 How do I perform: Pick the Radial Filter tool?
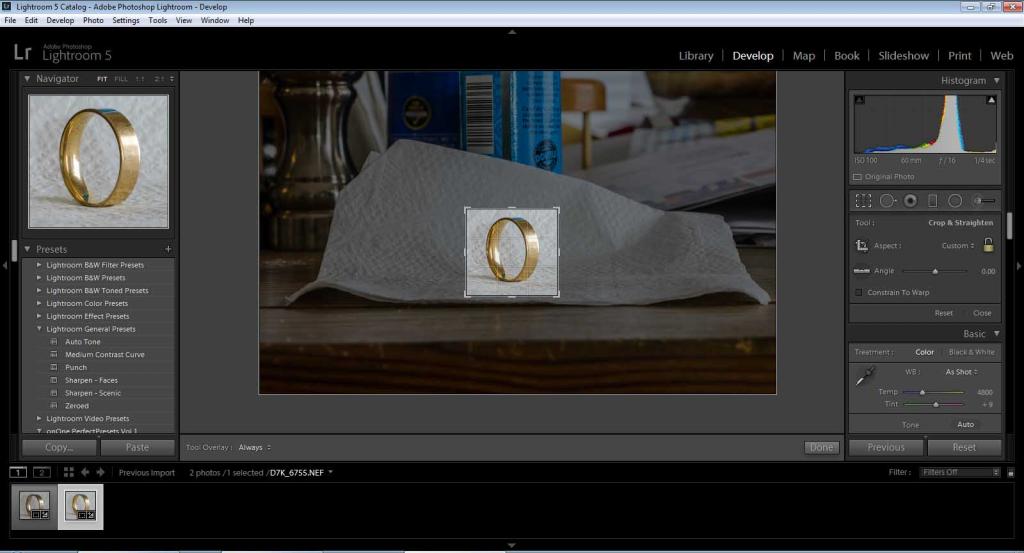point(955,200)
